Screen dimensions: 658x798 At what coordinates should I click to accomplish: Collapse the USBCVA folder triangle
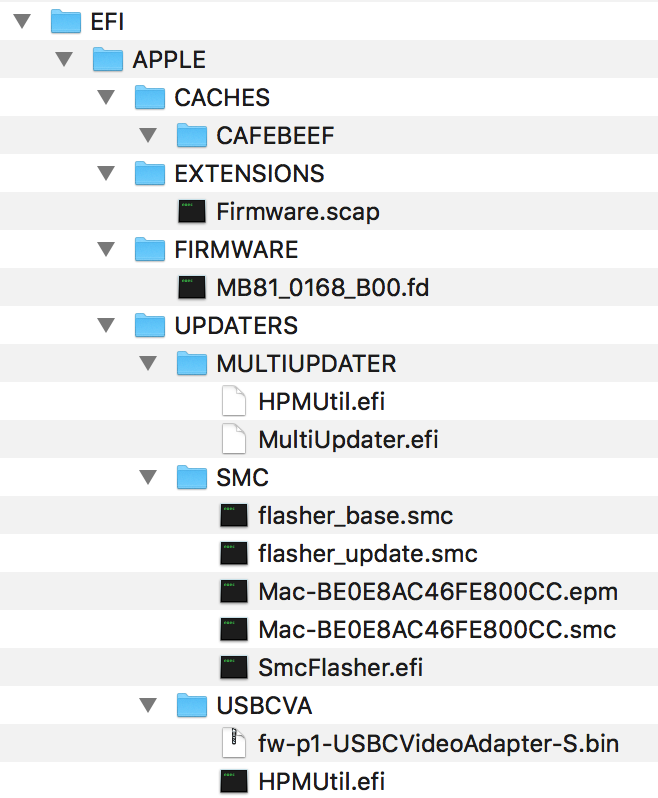click(x=149, y=706)
